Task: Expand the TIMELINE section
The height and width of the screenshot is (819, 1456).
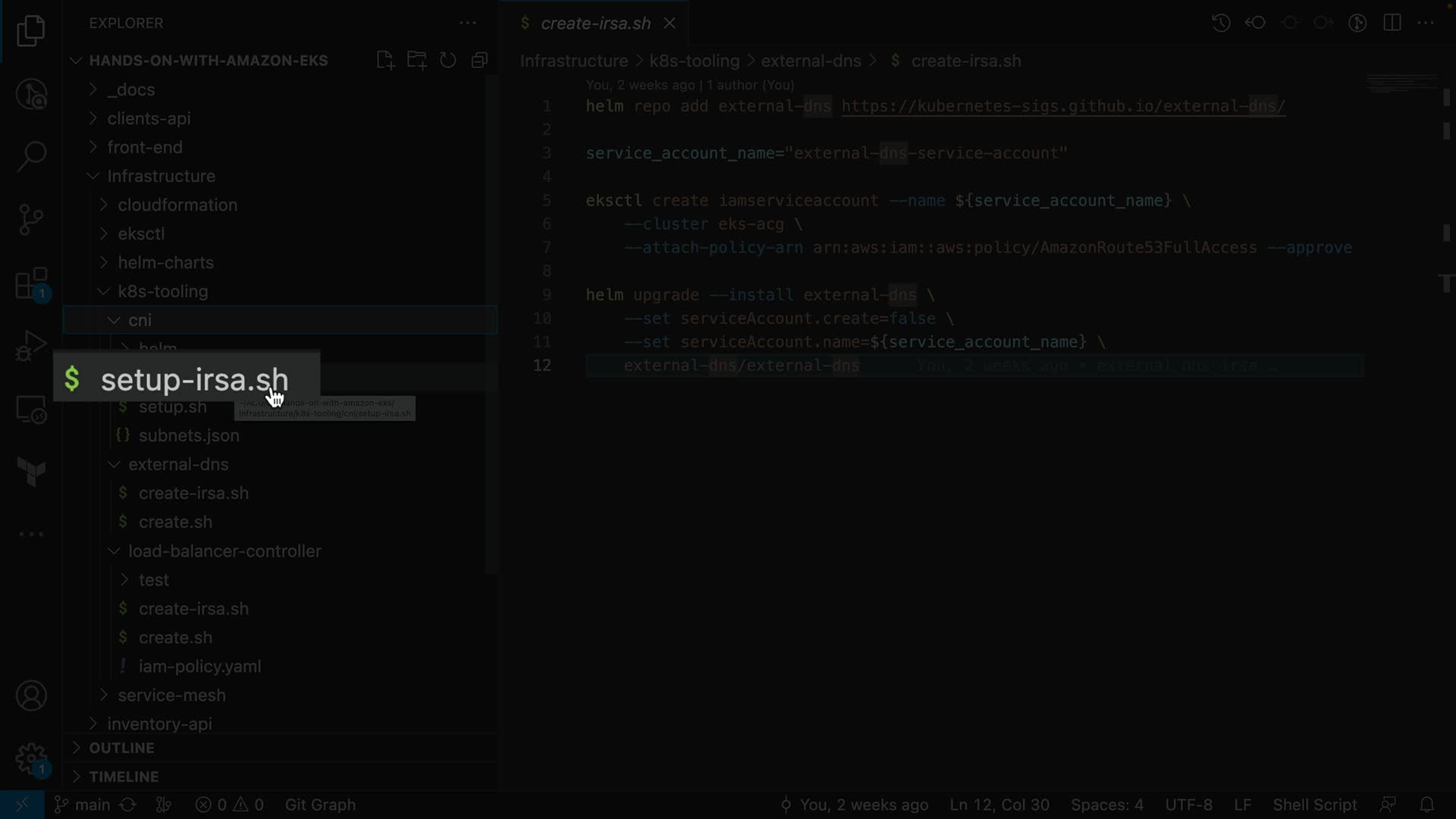Action: 124,777
